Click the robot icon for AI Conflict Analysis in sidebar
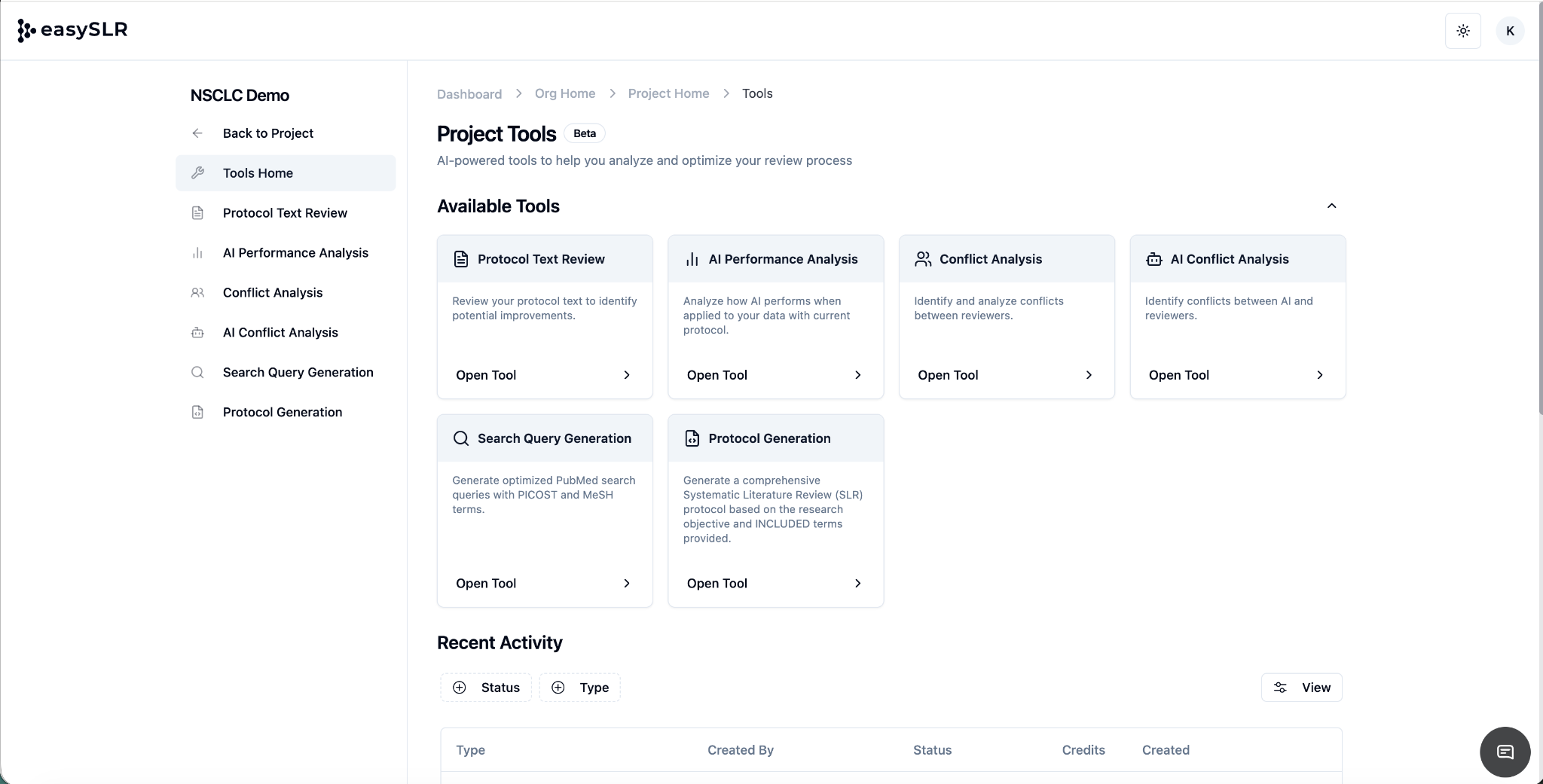1543x784 pixels. (197, 333)
